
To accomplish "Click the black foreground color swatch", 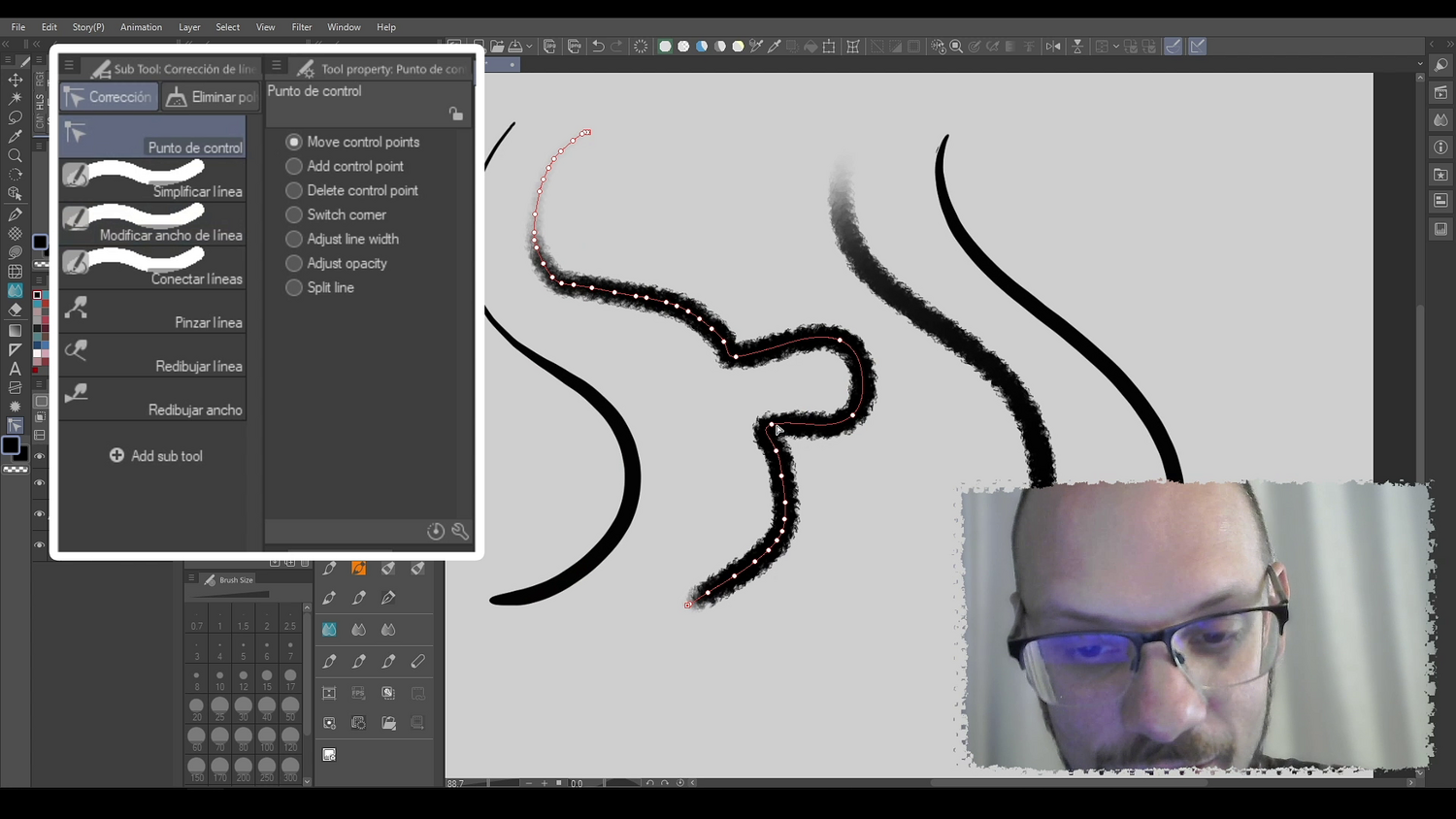I will [x=10, y=445].
